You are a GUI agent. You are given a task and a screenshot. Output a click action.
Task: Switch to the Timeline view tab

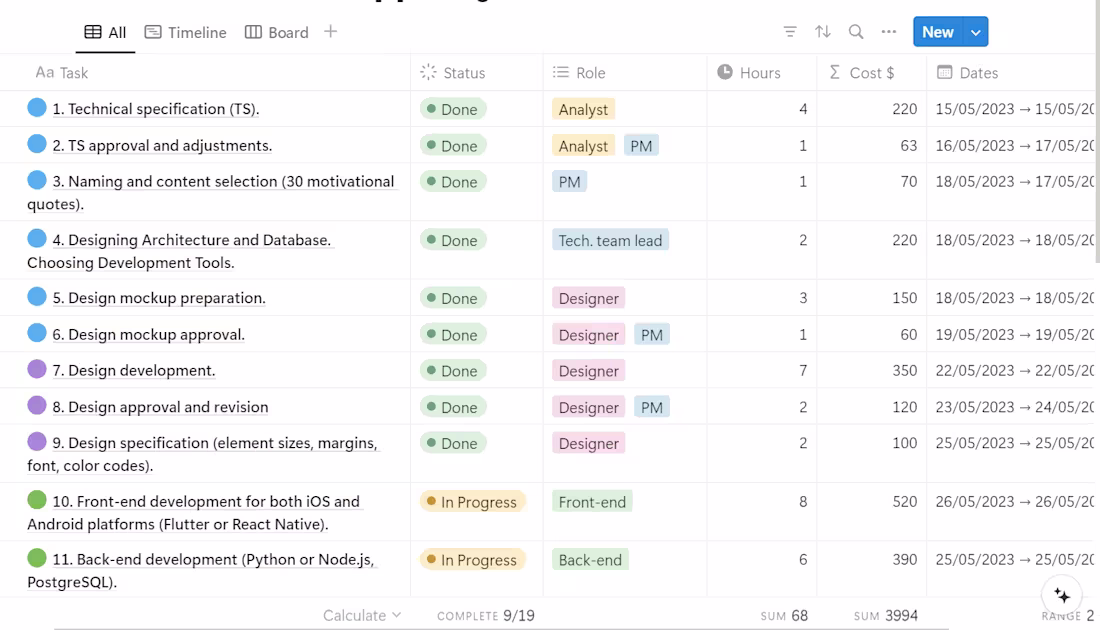click(186, 32)
